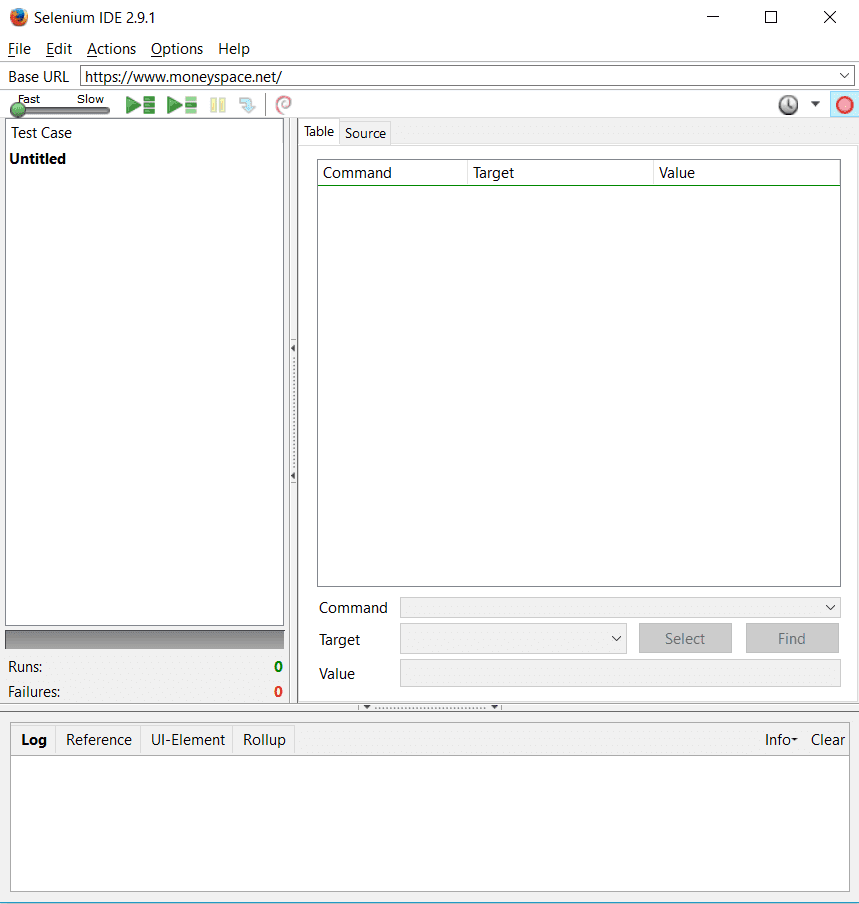The width and height of the screenshot is (859, 904).
Task: Show the Log tab
Action: (x=33, y=740)
